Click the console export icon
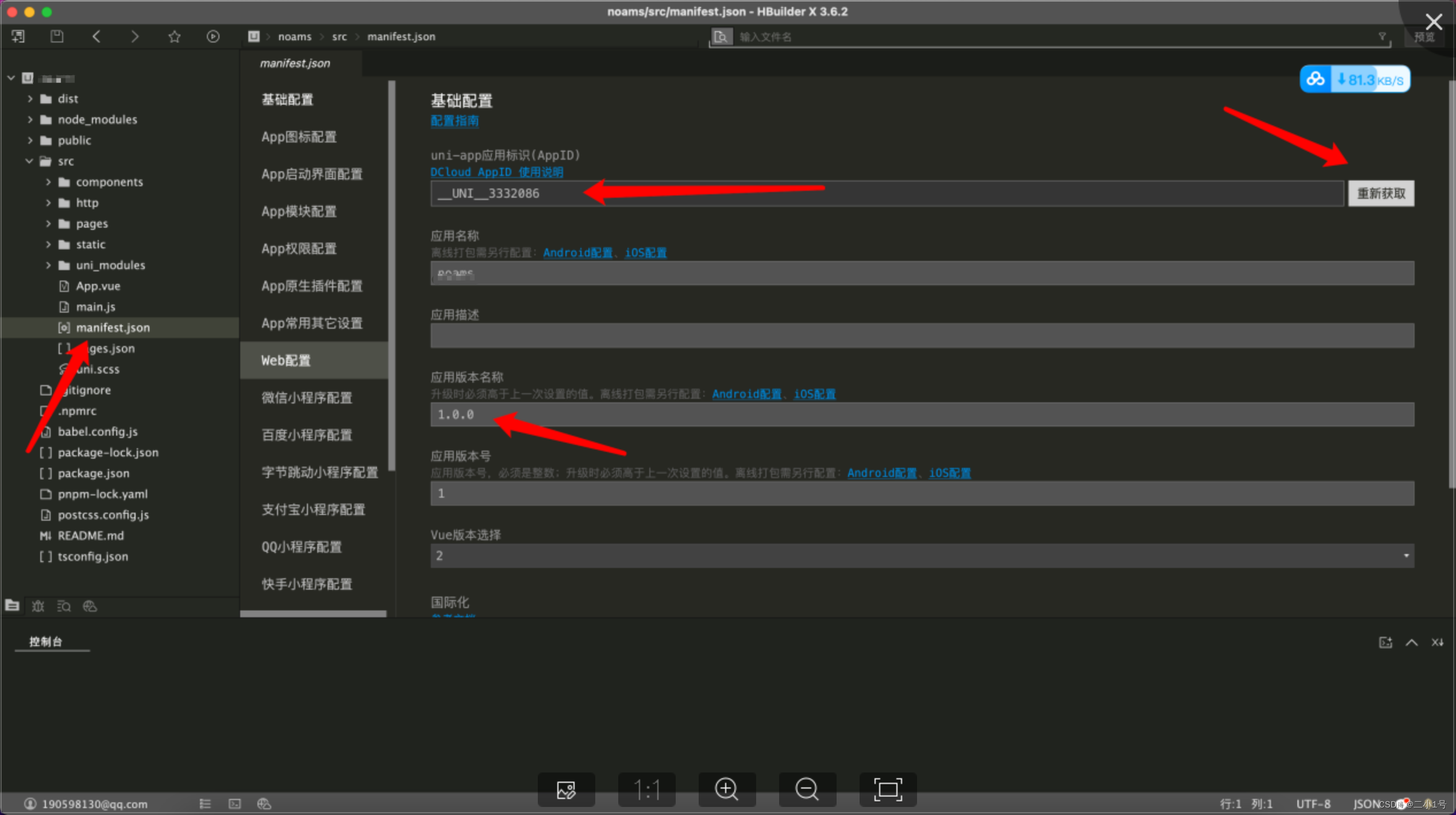The height and width of the screenshot is (815, 1456). coord(1385,642)
